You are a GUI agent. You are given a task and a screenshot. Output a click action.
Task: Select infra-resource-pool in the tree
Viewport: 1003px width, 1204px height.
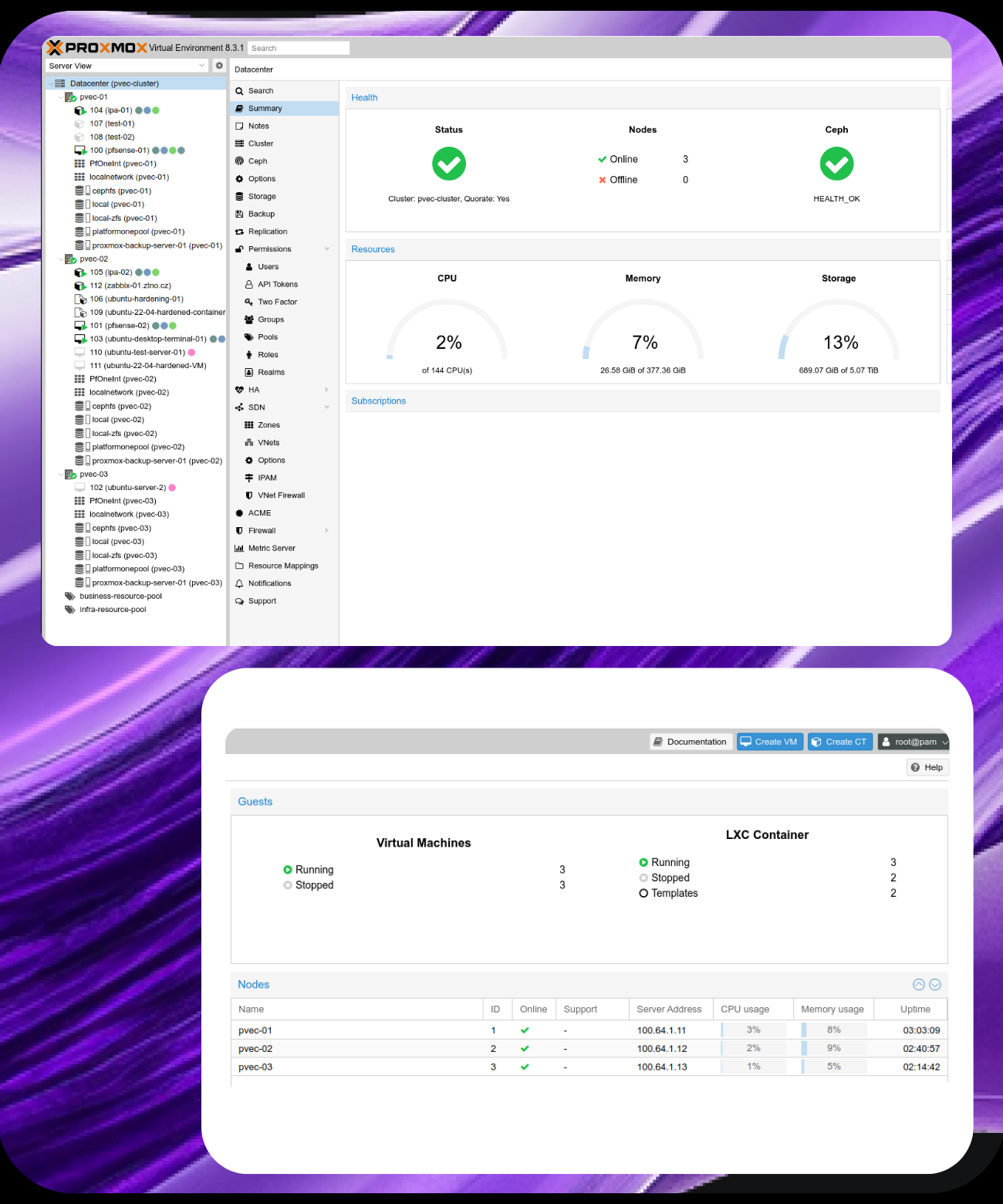[113, 610]
